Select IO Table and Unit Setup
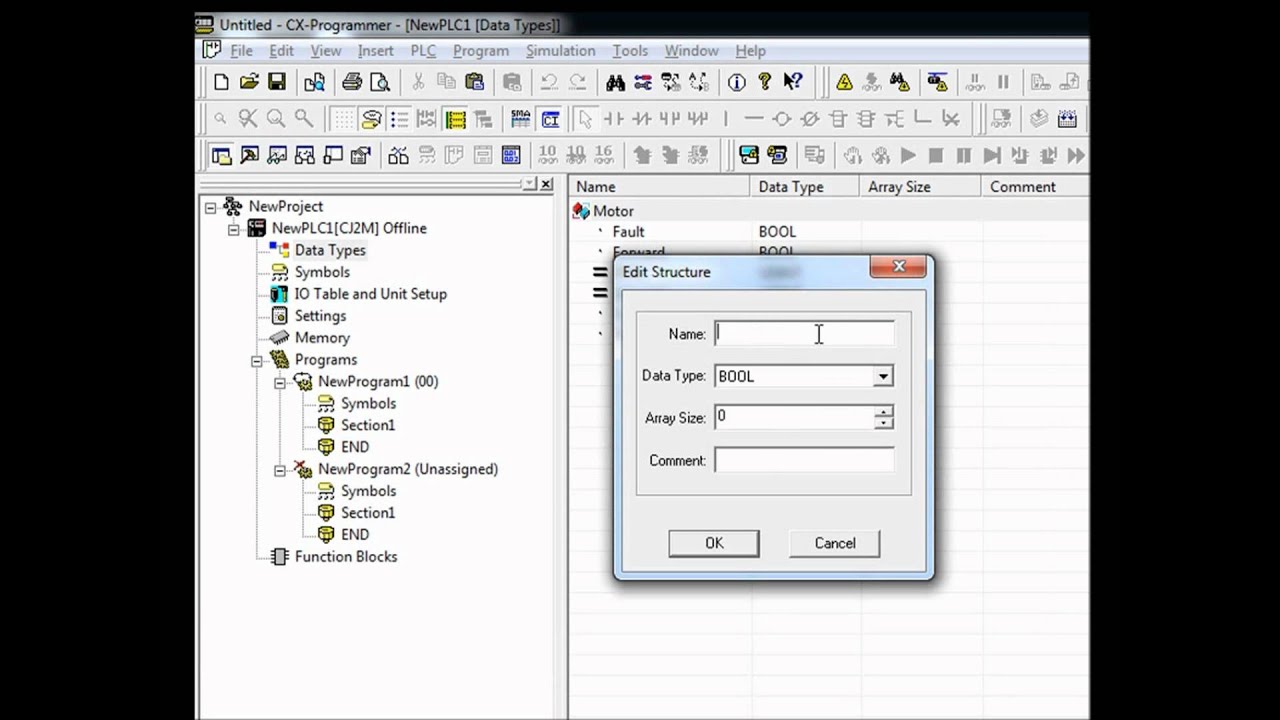 (x=370, y=294)
